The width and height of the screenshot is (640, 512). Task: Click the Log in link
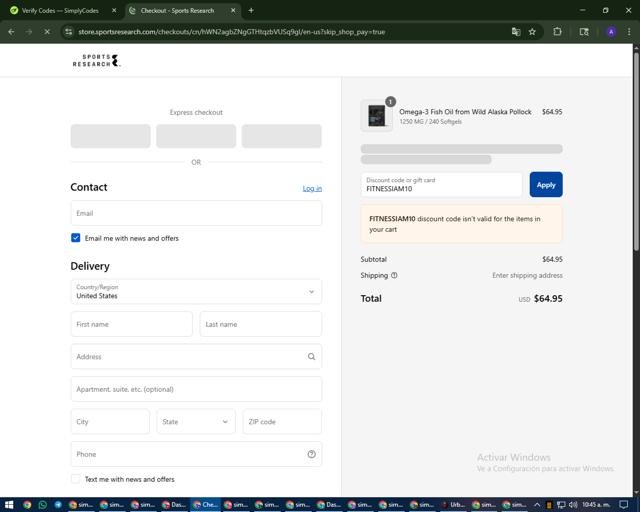tap(312, 188)
